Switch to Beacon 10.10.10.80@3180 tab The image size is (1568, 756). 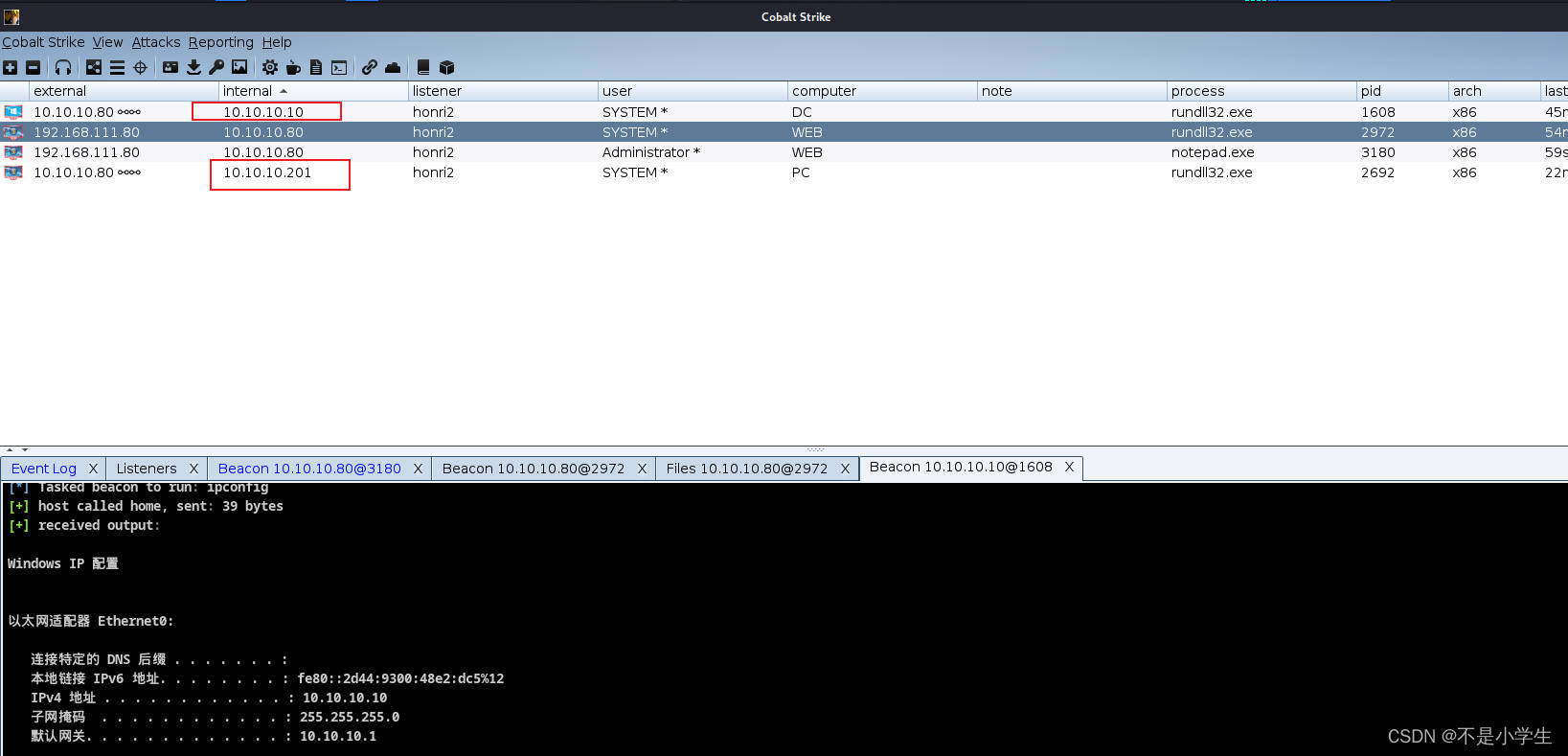[x=309, y=469]
